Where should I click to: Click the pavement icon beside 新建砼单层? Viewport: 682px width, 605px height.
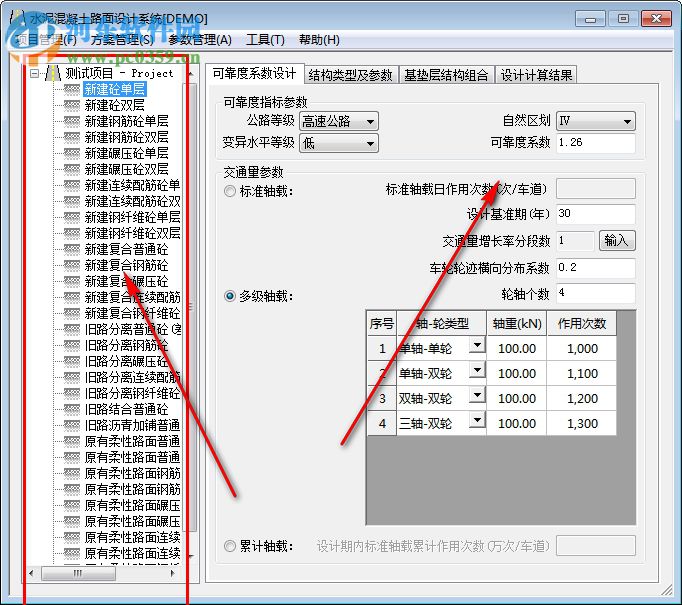point(72,90)
